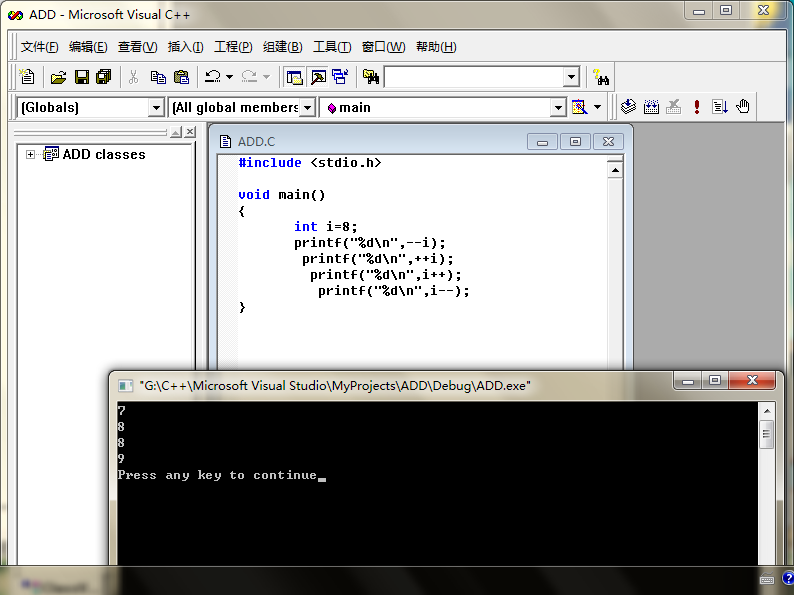Click the Copy icon
The width and height of the screenshot is (794, 595).
point(158,77)
